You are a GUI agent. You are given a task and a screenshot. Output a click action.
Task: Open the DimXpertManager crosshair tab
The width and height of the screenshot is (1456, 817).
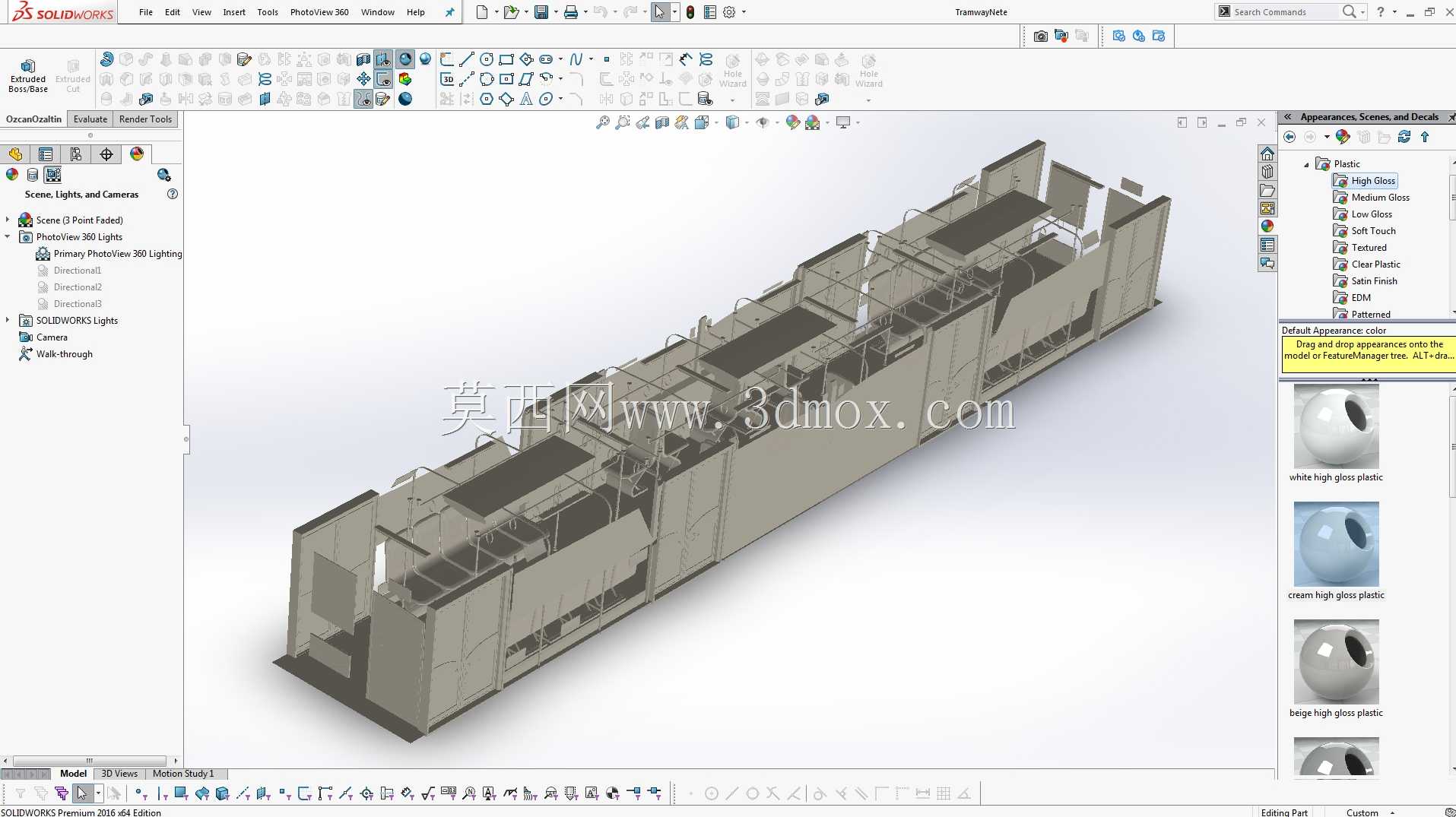click(106, 154)
